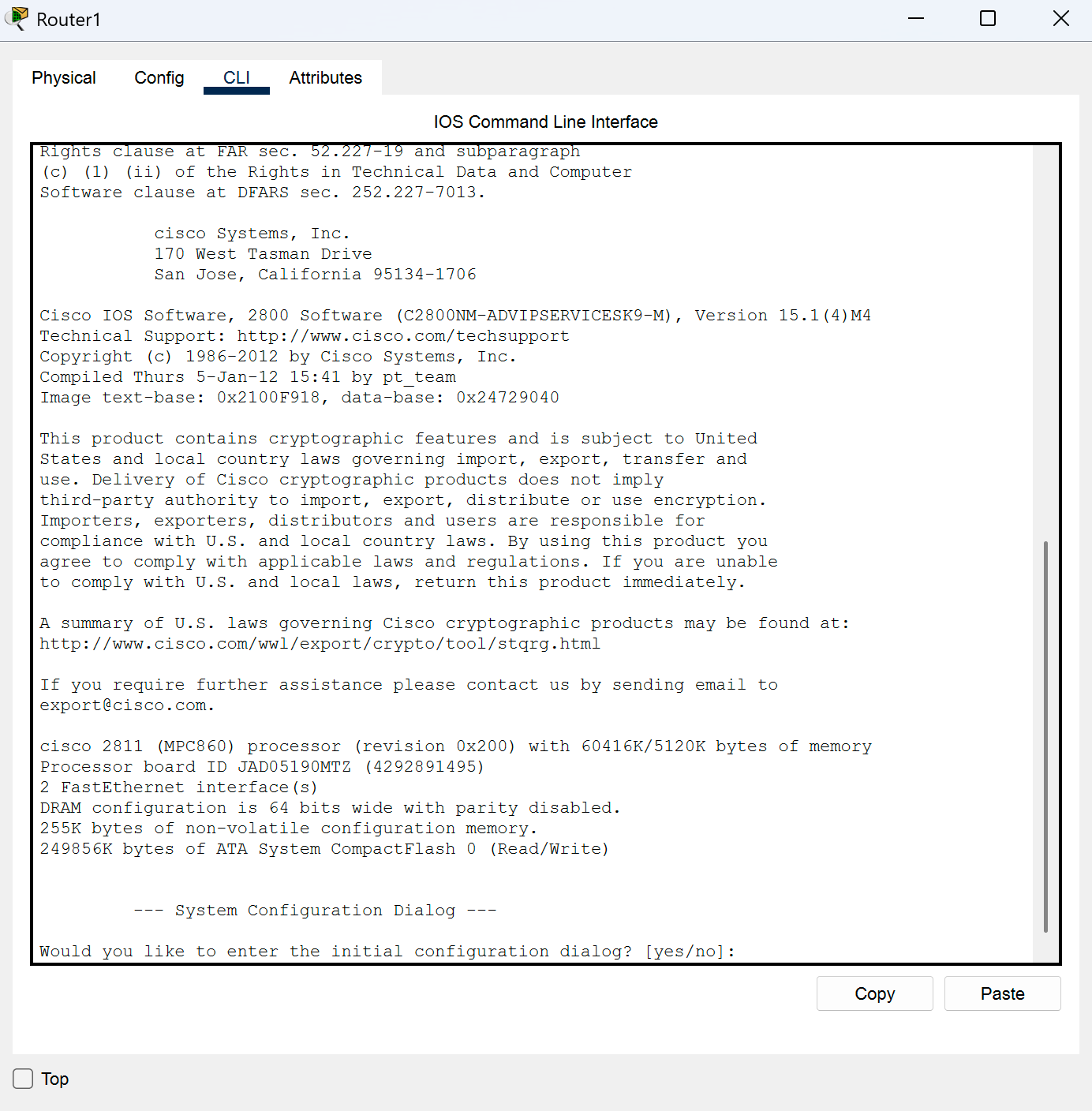This screenshot has width=1092, height=1111.
Task: Click the 'If you require further assistance' line
Action: (409, 685)
